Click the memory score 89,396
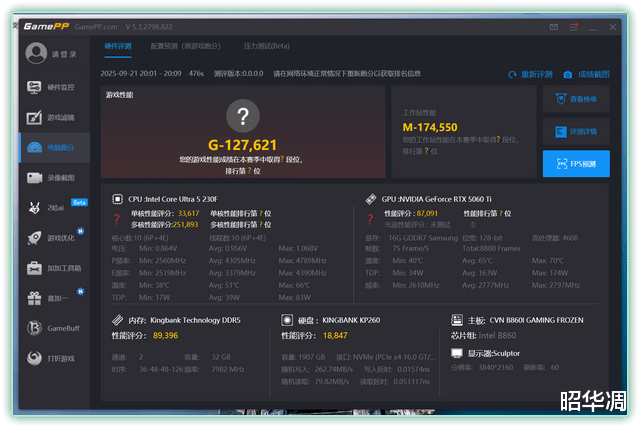 [165, 335]
